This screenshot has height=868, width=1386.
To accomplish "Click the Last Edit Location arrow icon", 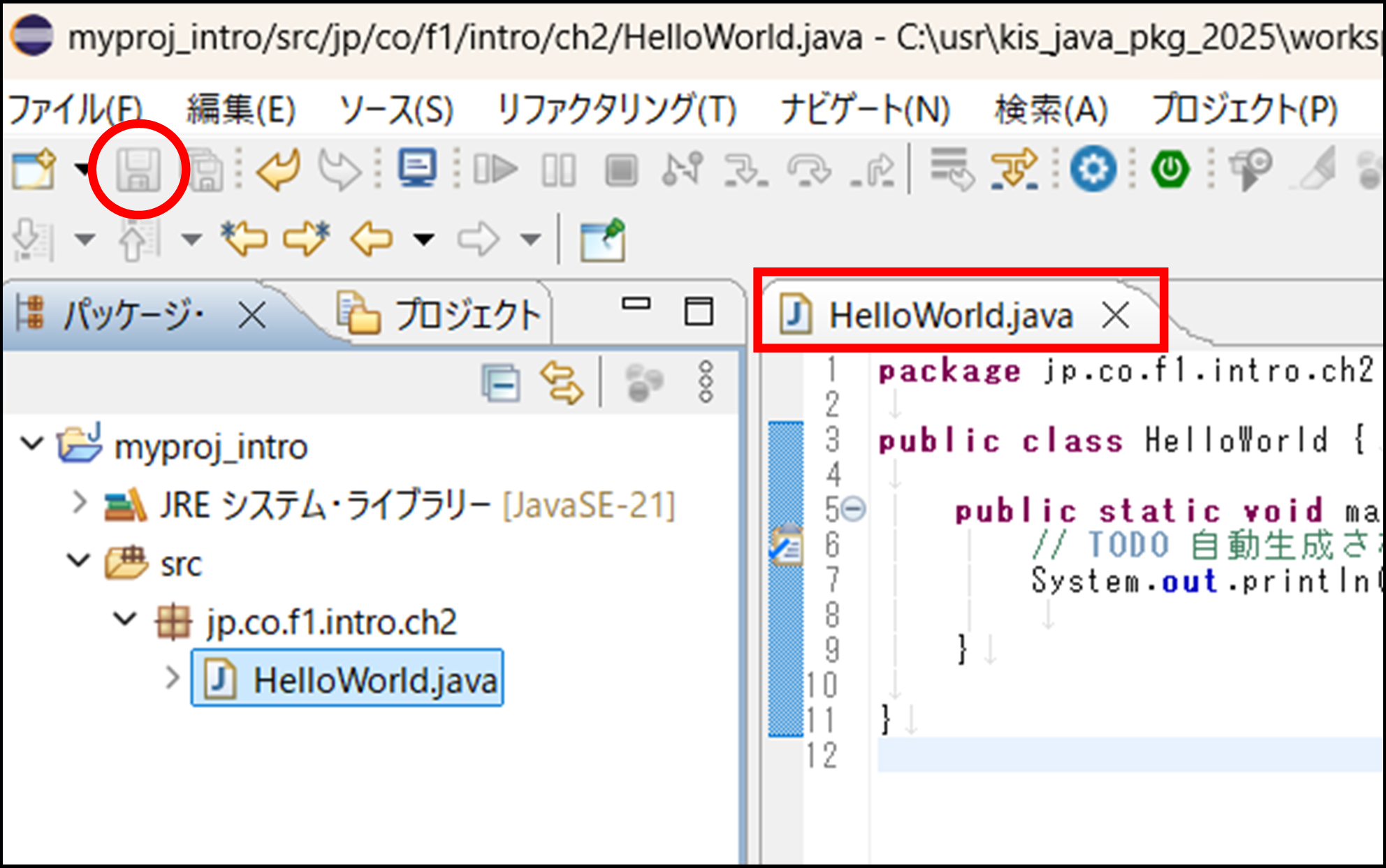I will pyautogui.click(x=244, y=240).
